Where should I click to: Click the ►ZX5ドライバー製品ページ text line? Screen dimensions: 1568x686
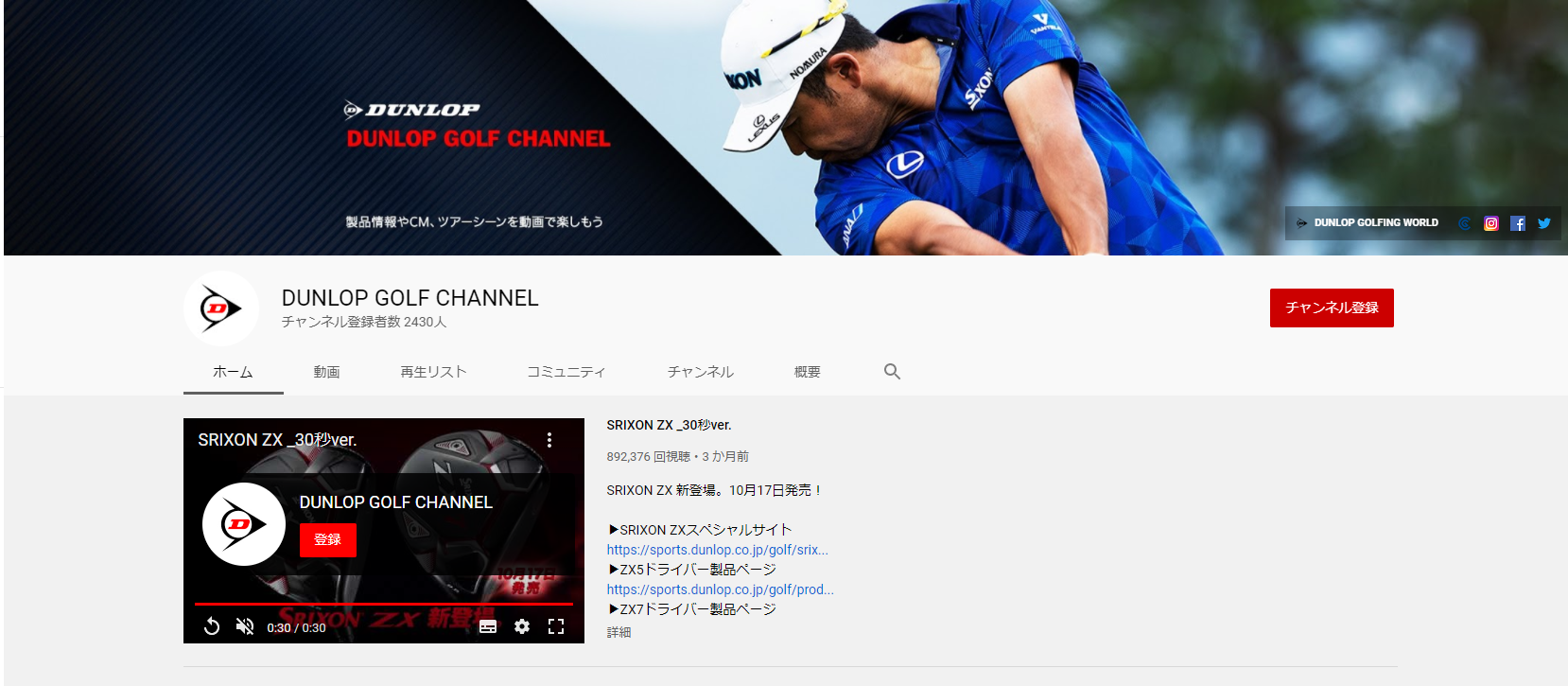pos(691,570)
